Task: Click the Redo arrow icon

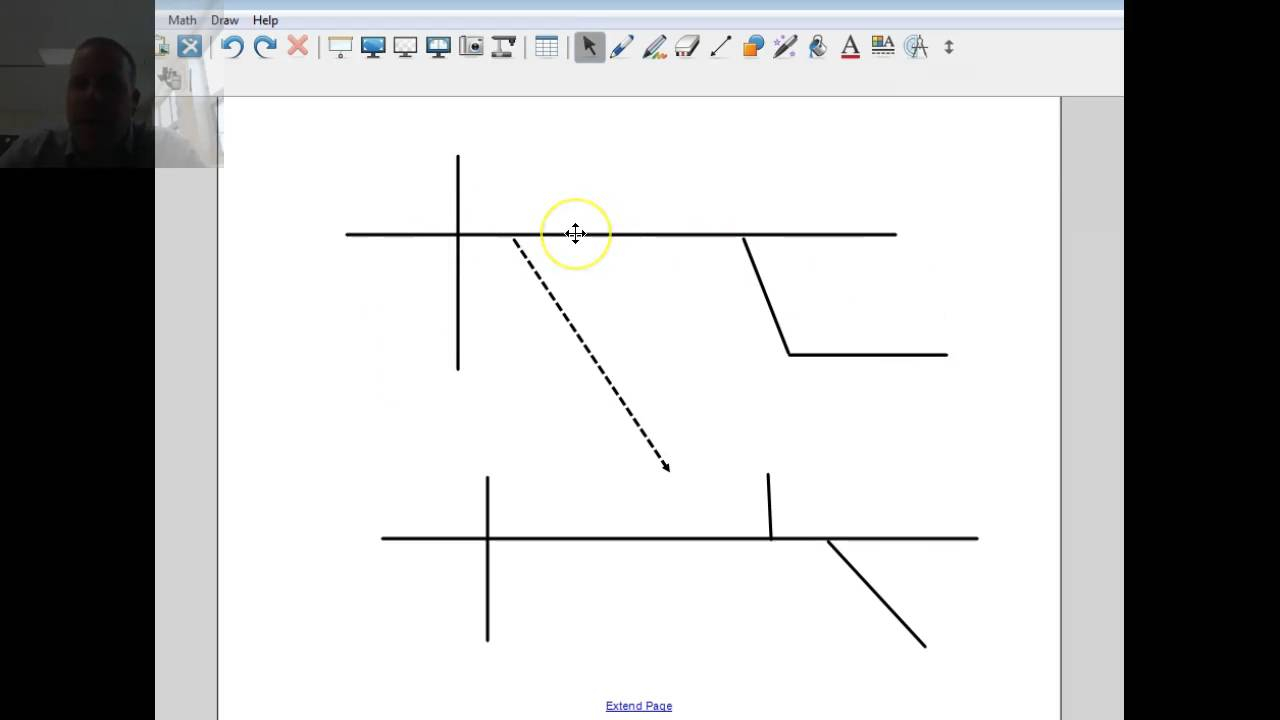Action: click(x=265, y=46)
